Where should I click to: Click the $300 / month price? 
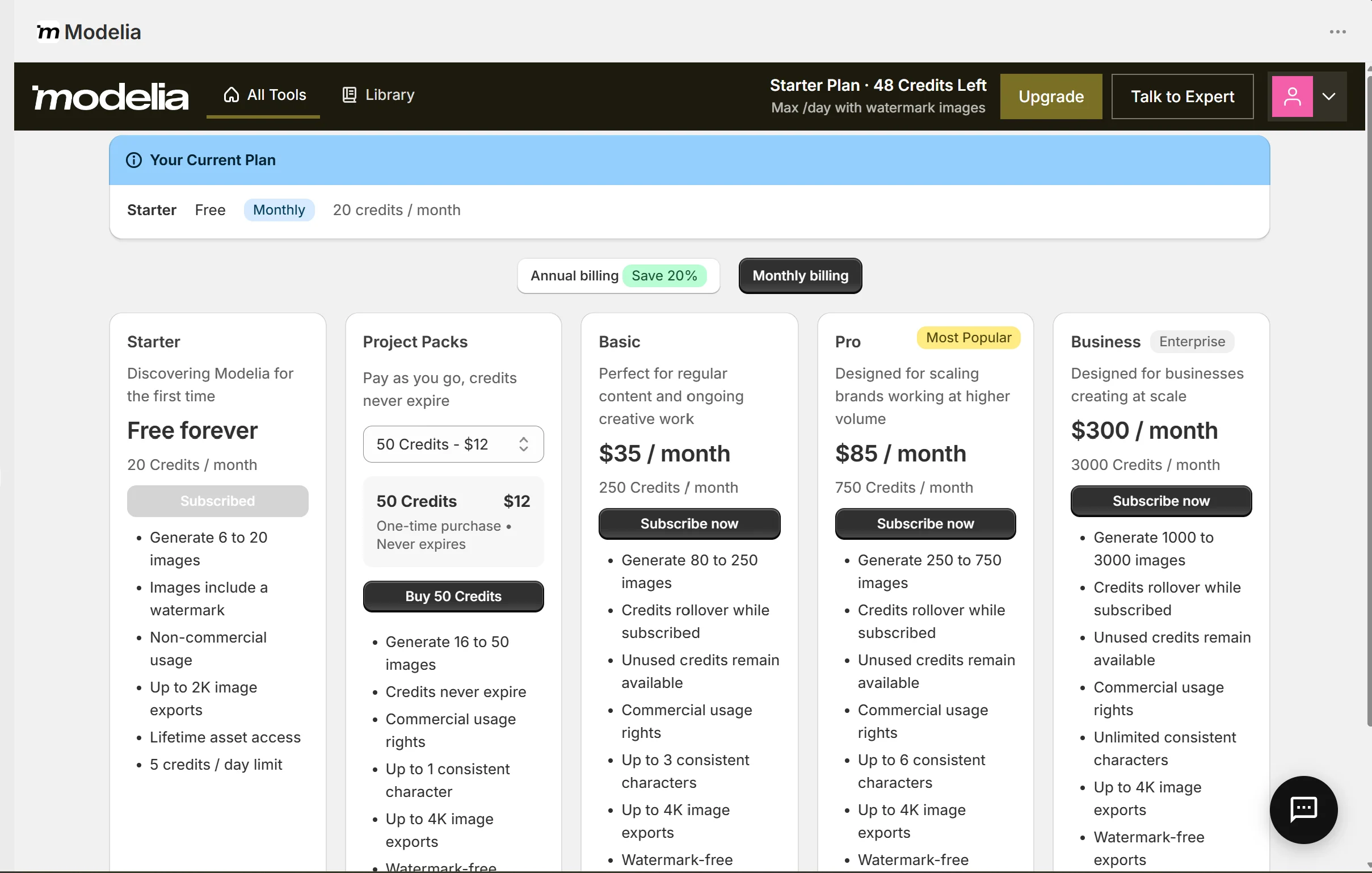pos(1144,430)
